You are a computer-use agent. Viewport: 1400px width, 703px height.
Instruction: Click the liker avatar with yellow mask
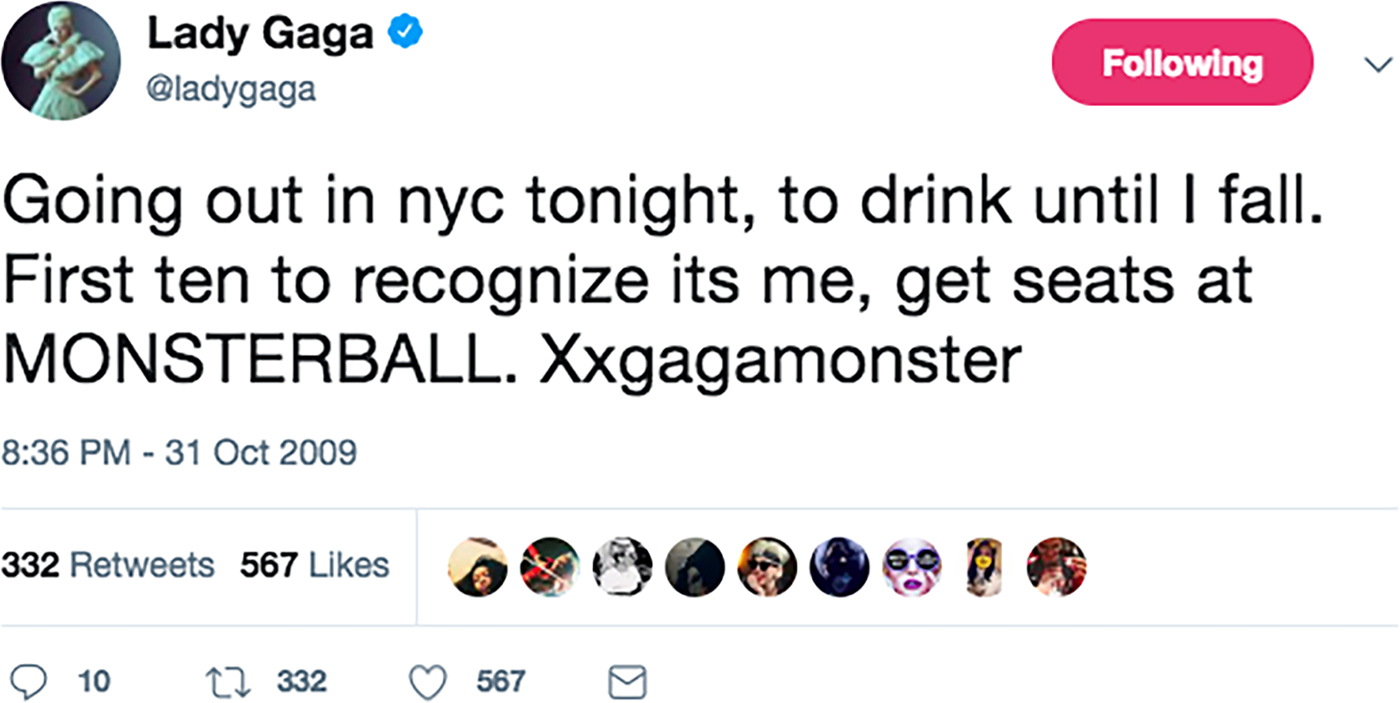(x=983, y=566)
